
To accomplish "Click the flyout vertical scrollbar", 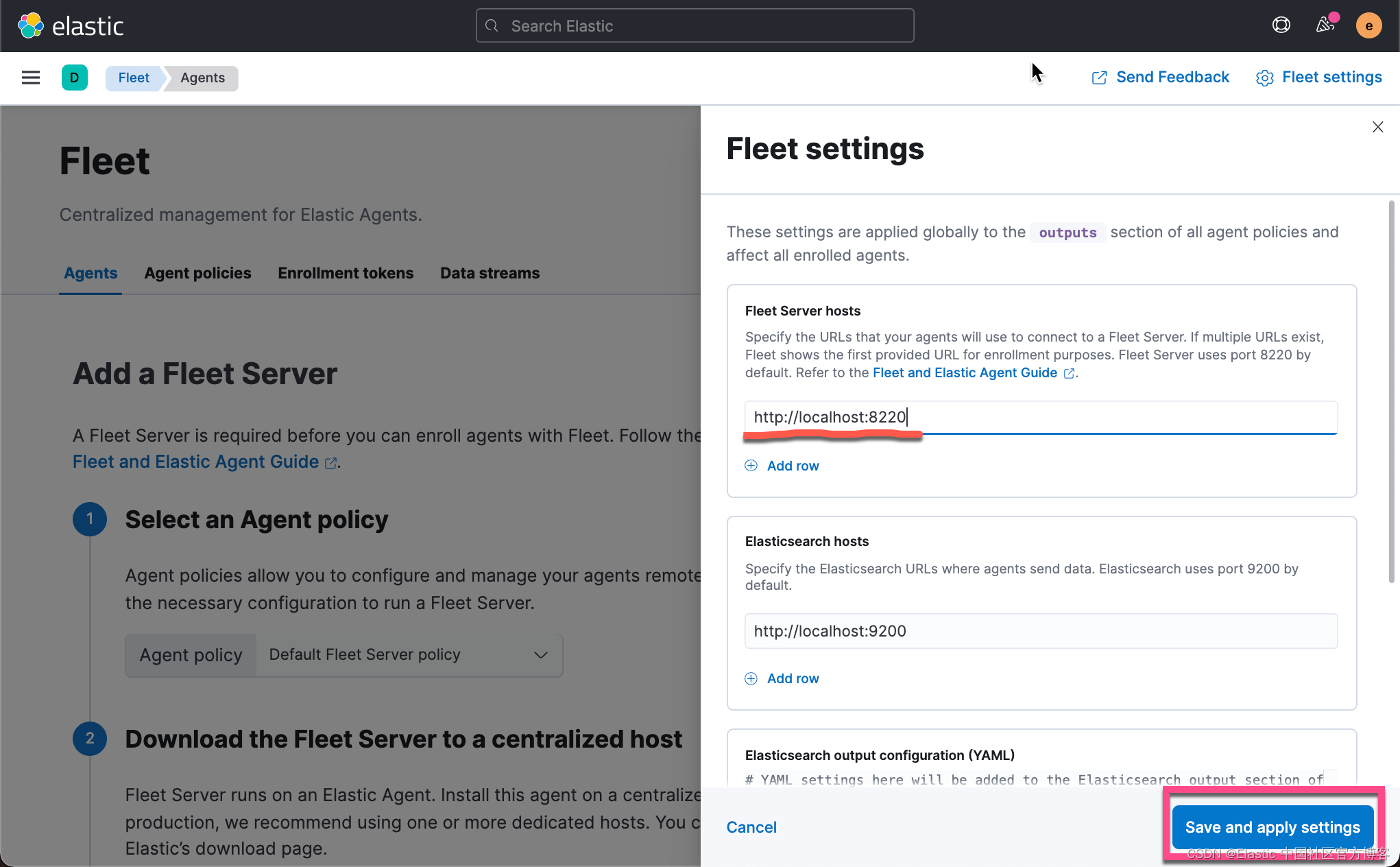I will [1391, 391].
